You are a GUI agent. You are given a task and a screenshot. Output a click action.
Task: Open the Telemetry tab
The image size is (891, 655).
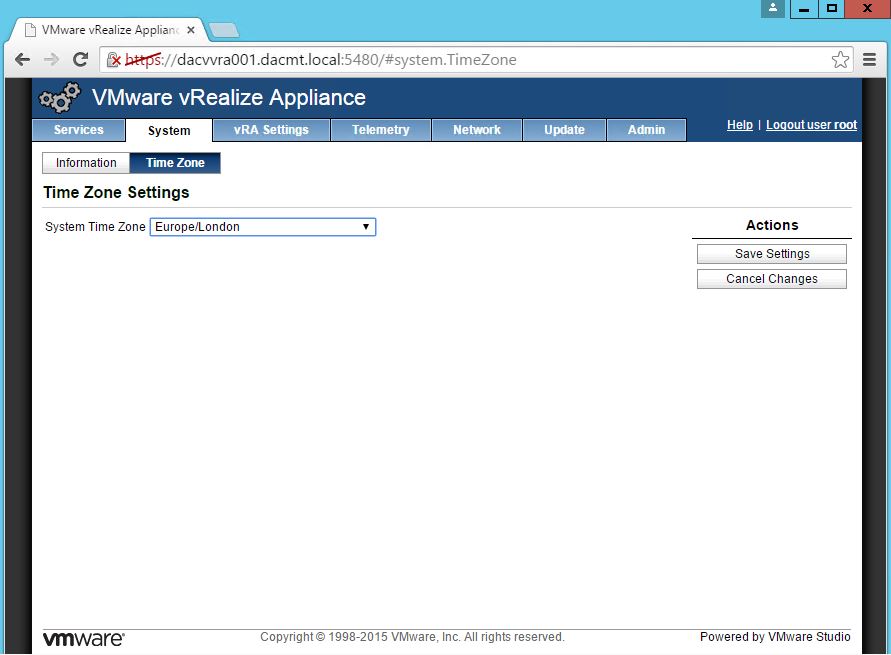point(381,130)
